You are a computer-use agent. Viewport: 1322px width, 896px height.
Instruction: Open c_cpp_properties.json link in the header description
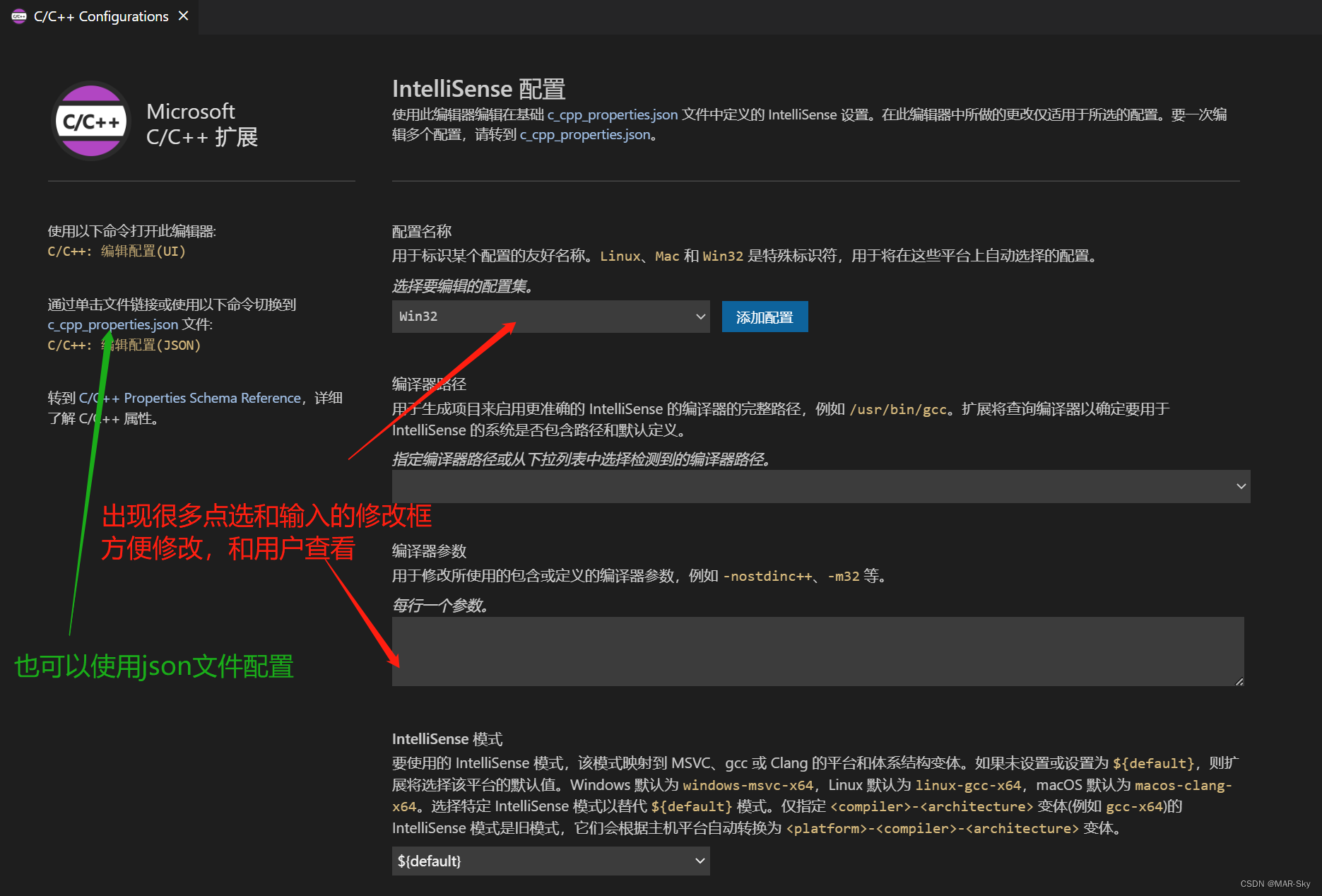point(612,114)
